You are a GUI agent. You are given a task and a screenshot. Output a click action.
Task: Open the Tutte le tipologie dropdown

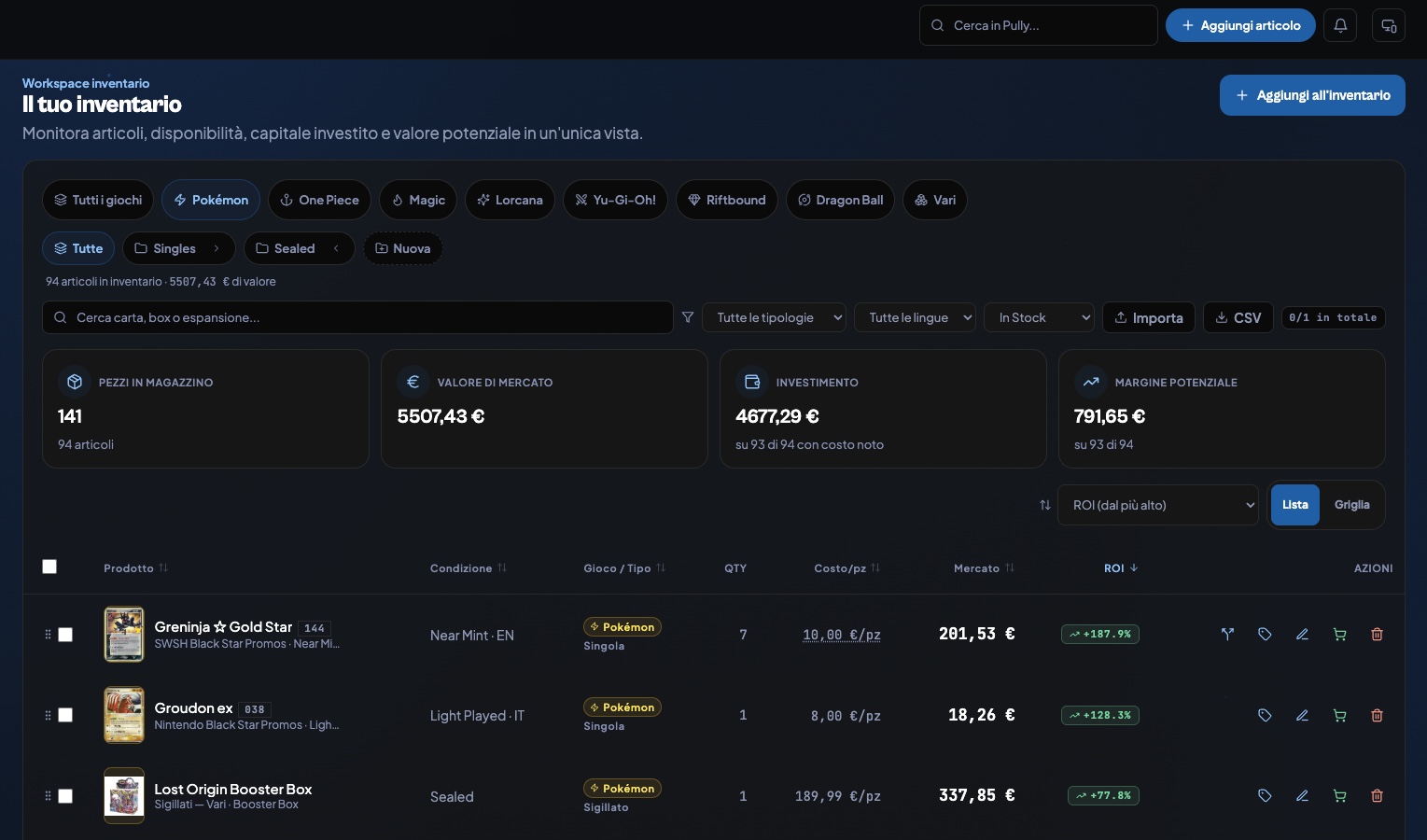(x=775, y=317)
